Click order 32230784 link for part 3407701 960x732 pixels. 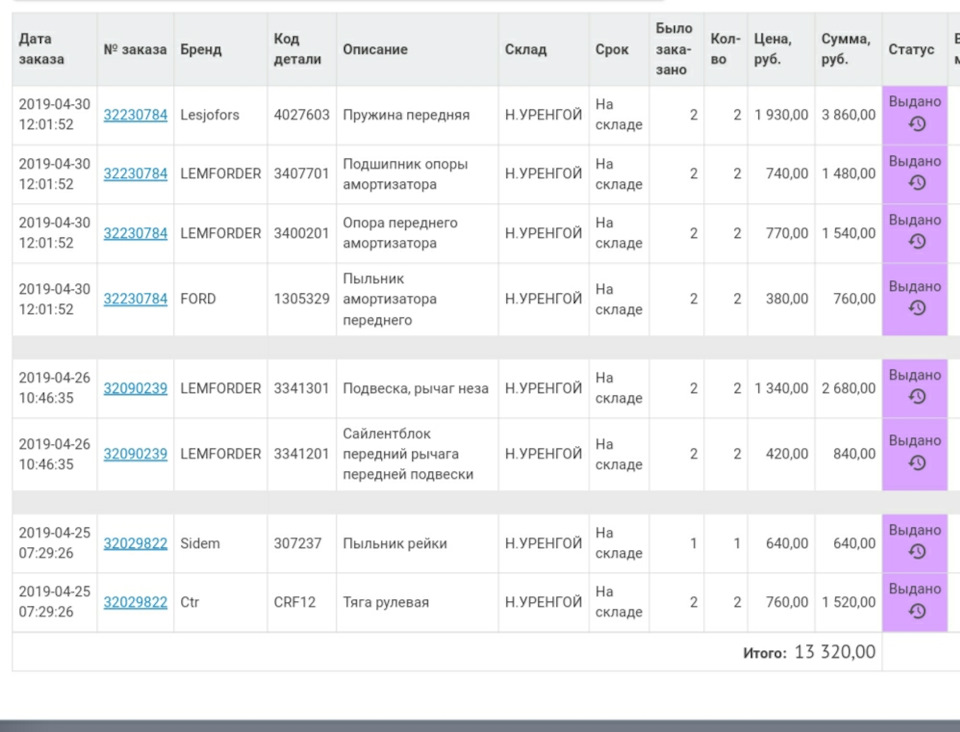point(135,173)
